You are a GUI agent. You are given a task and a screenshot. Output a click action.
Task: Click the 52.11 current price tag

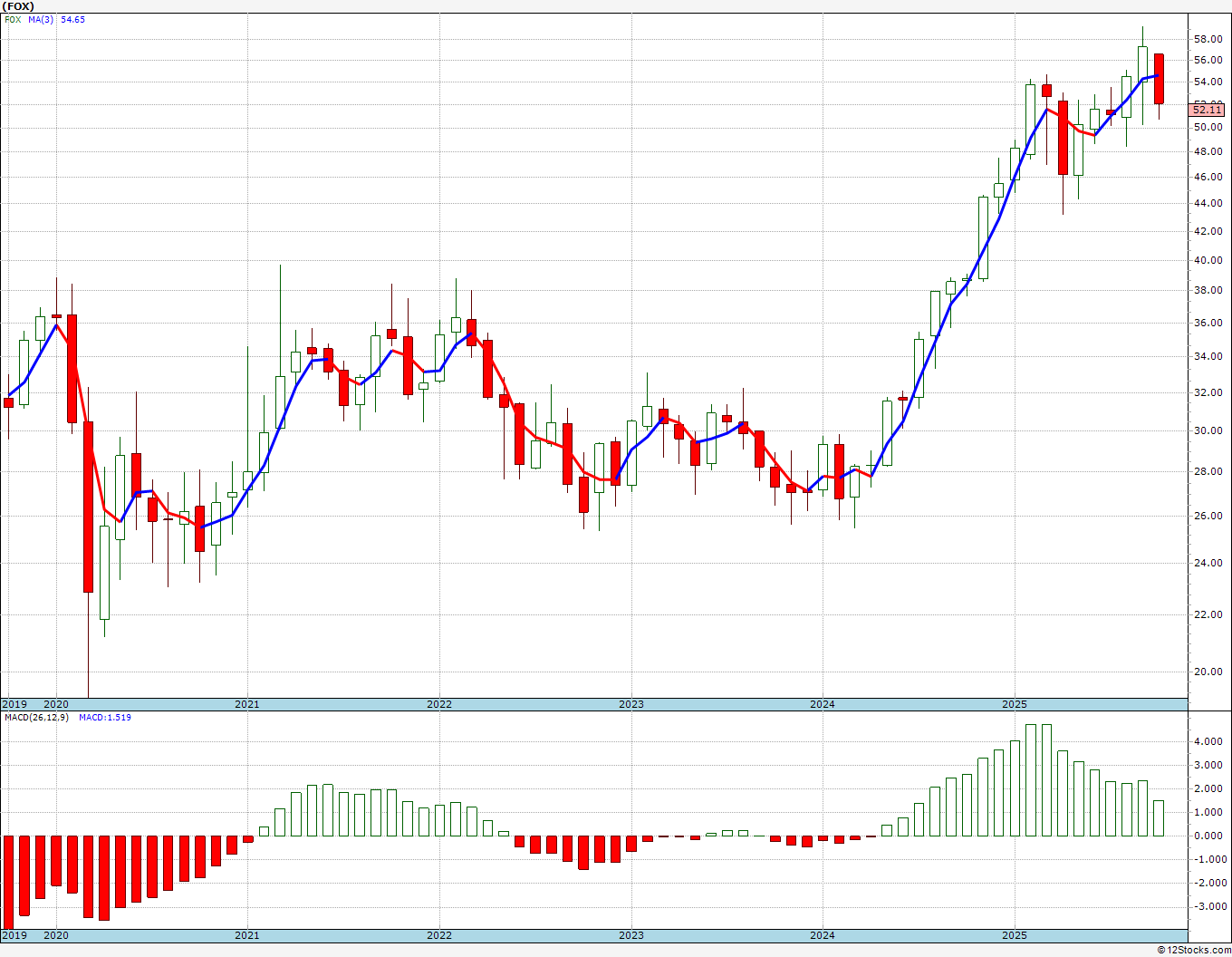click(x=1207, y=110)
